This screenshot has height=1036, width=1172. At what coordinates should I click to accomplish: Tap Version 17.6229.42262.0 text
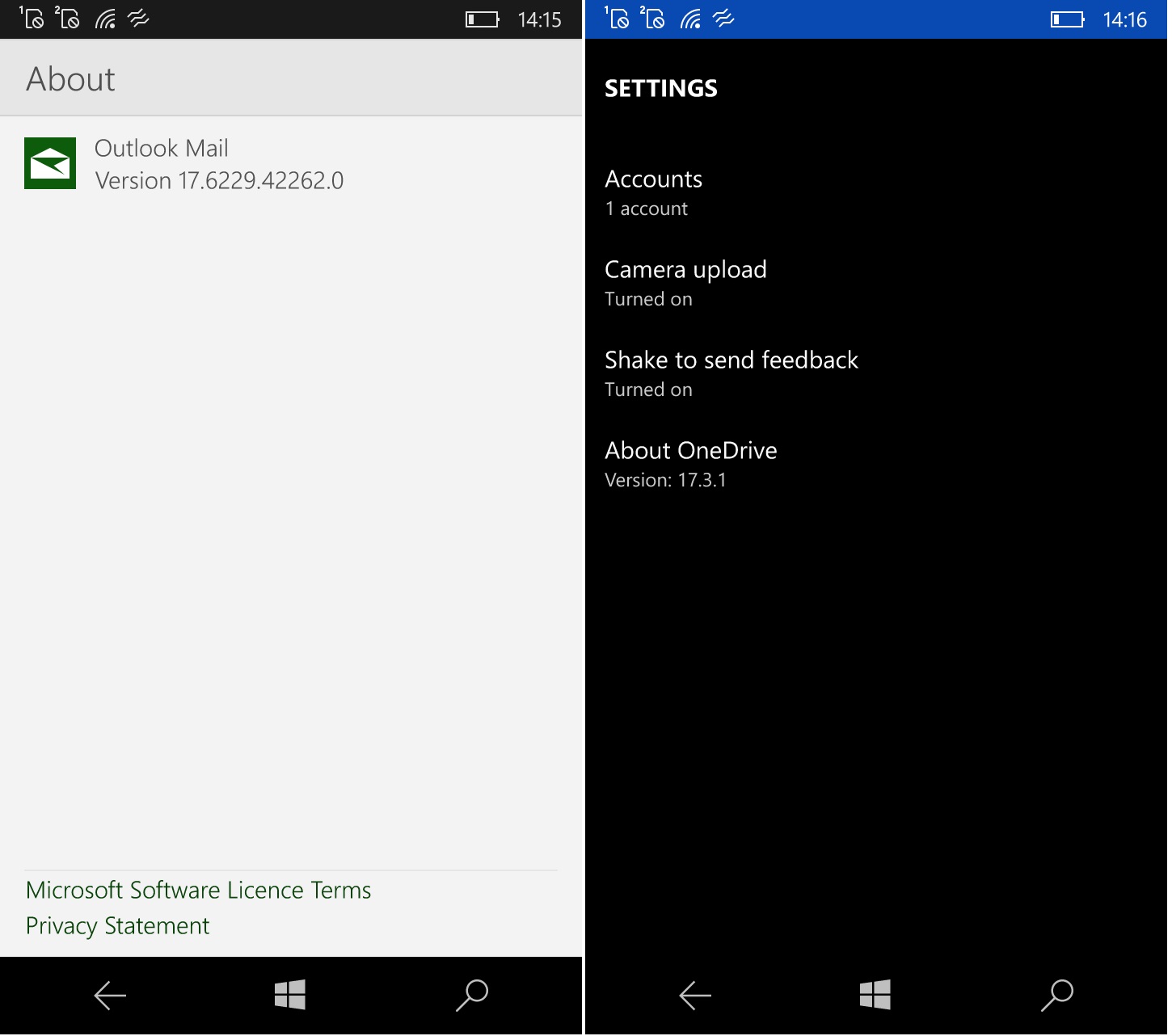point(219,180)
